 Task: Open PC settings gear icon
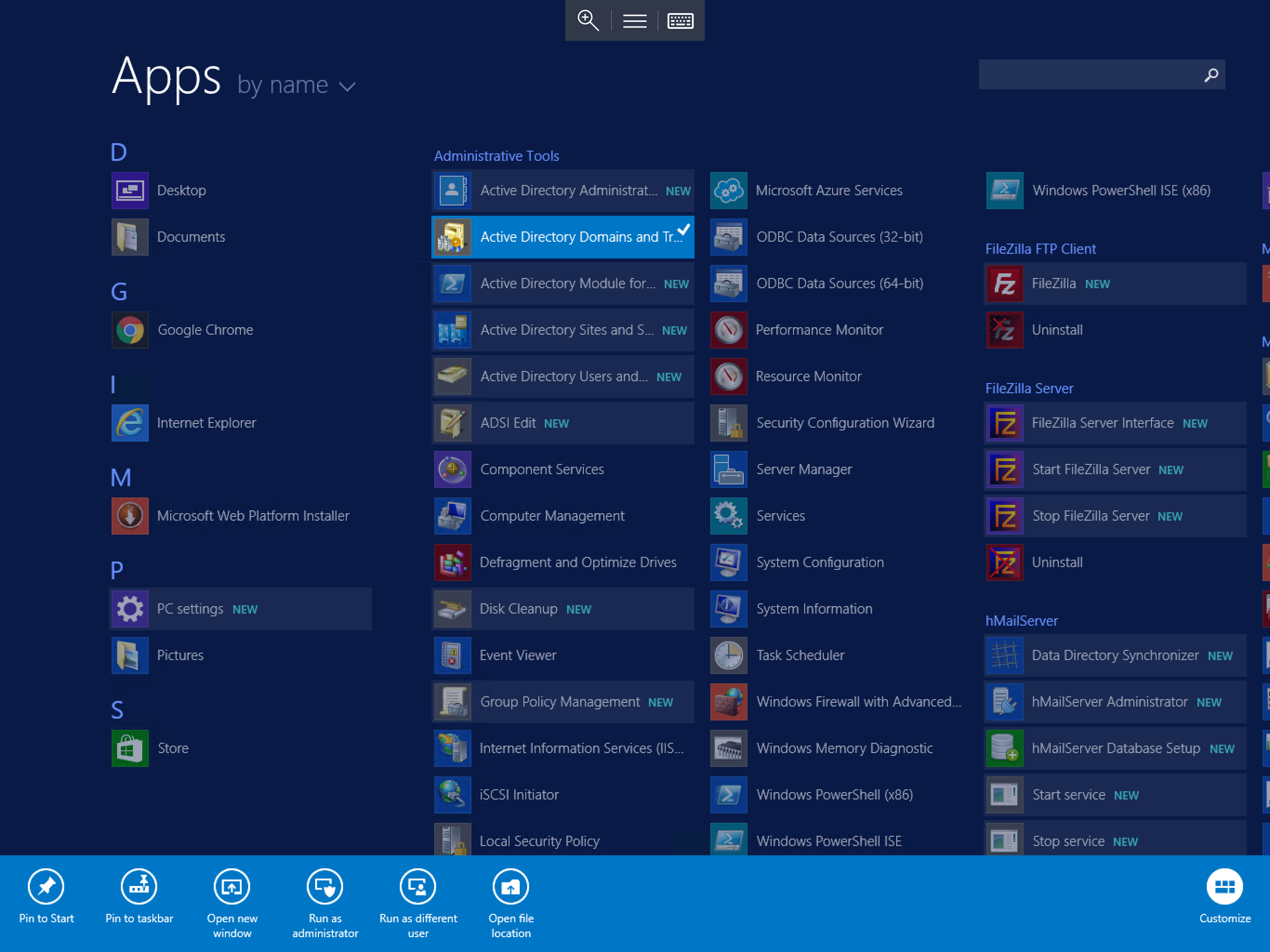coord(130,608)
